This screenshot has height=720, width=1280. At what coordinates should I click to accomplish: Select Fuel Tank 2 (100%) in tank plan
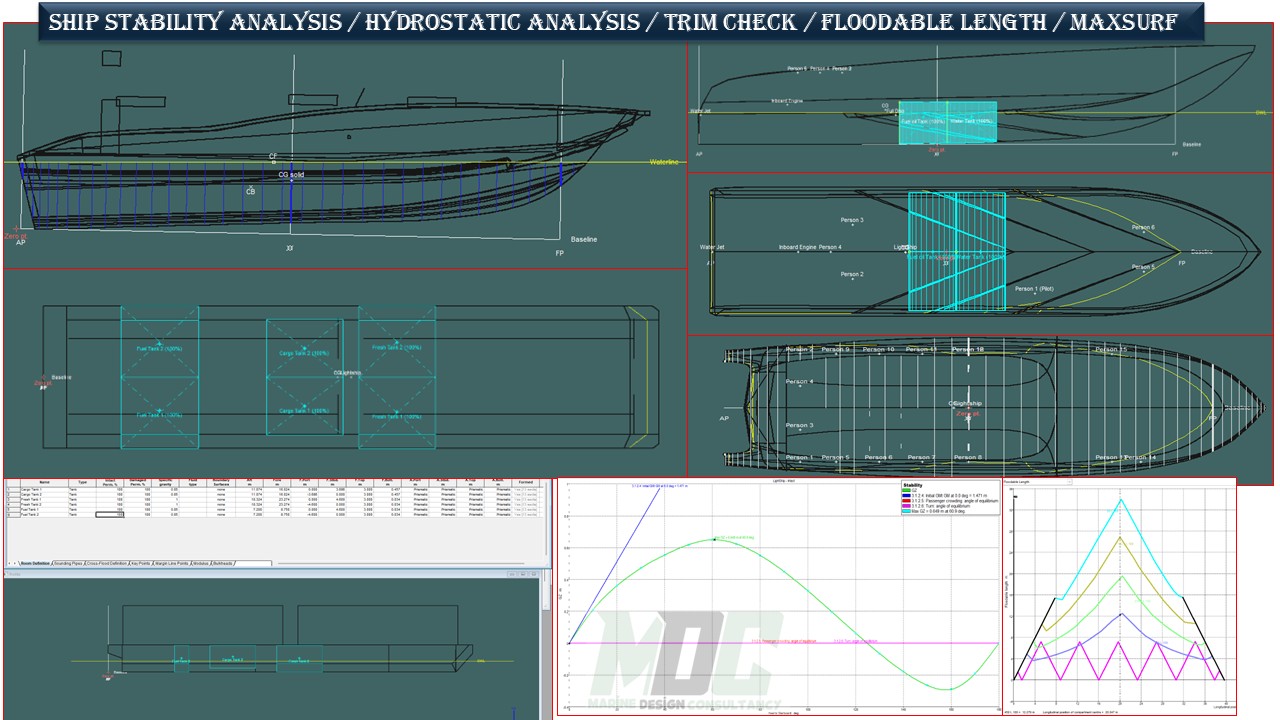pyautogui.click(x=160, y=348)
